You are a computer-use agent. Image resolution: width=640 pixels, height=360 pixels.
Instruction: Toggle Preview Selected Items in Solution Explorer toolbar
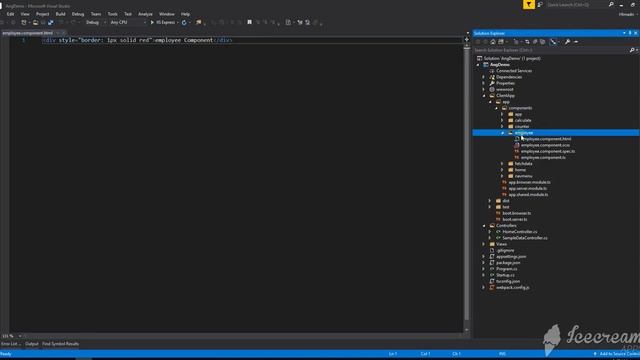tap(576, 42)
